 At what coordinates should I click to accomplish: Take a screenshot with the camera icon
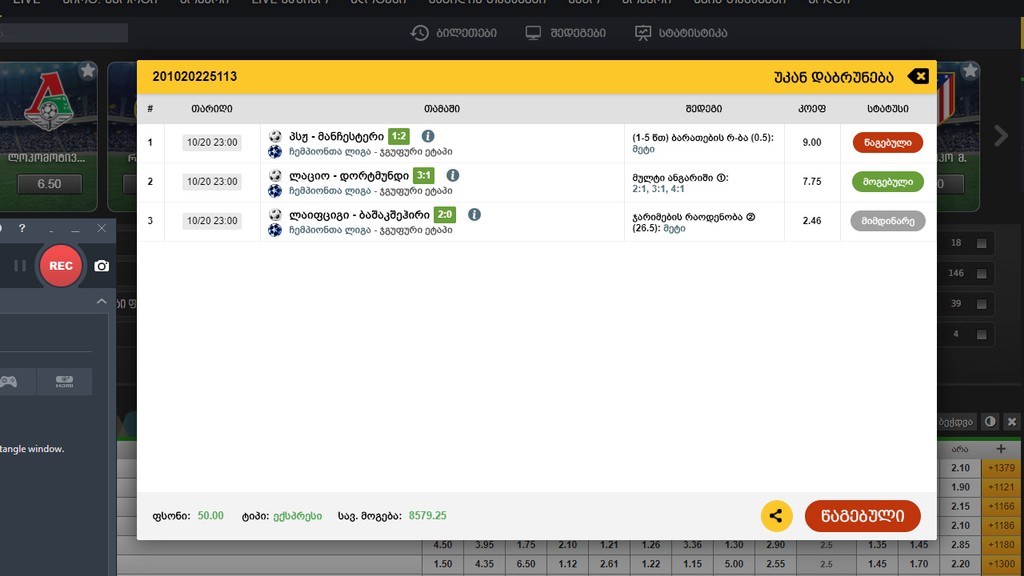[x=101, y=266]
